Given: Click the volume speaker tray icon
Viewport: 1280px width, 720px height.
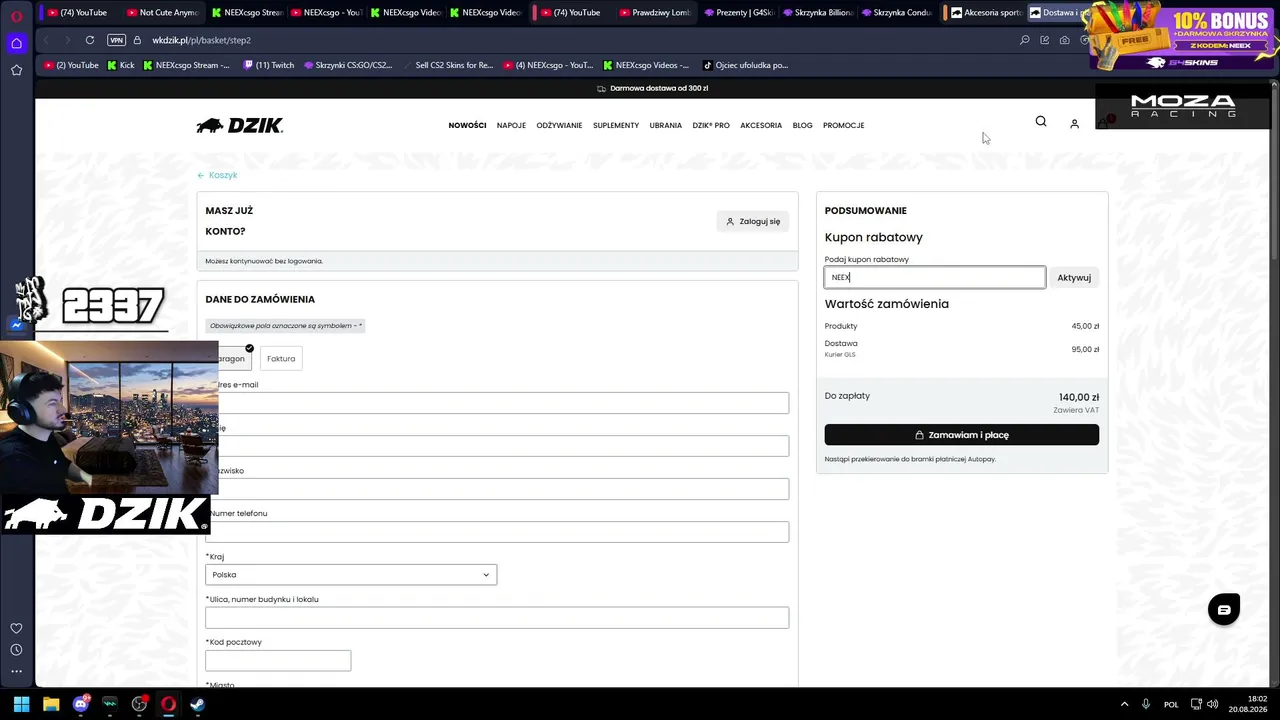Looking at the screenshot, I should pyautogui.click(x=1212, y=704).
